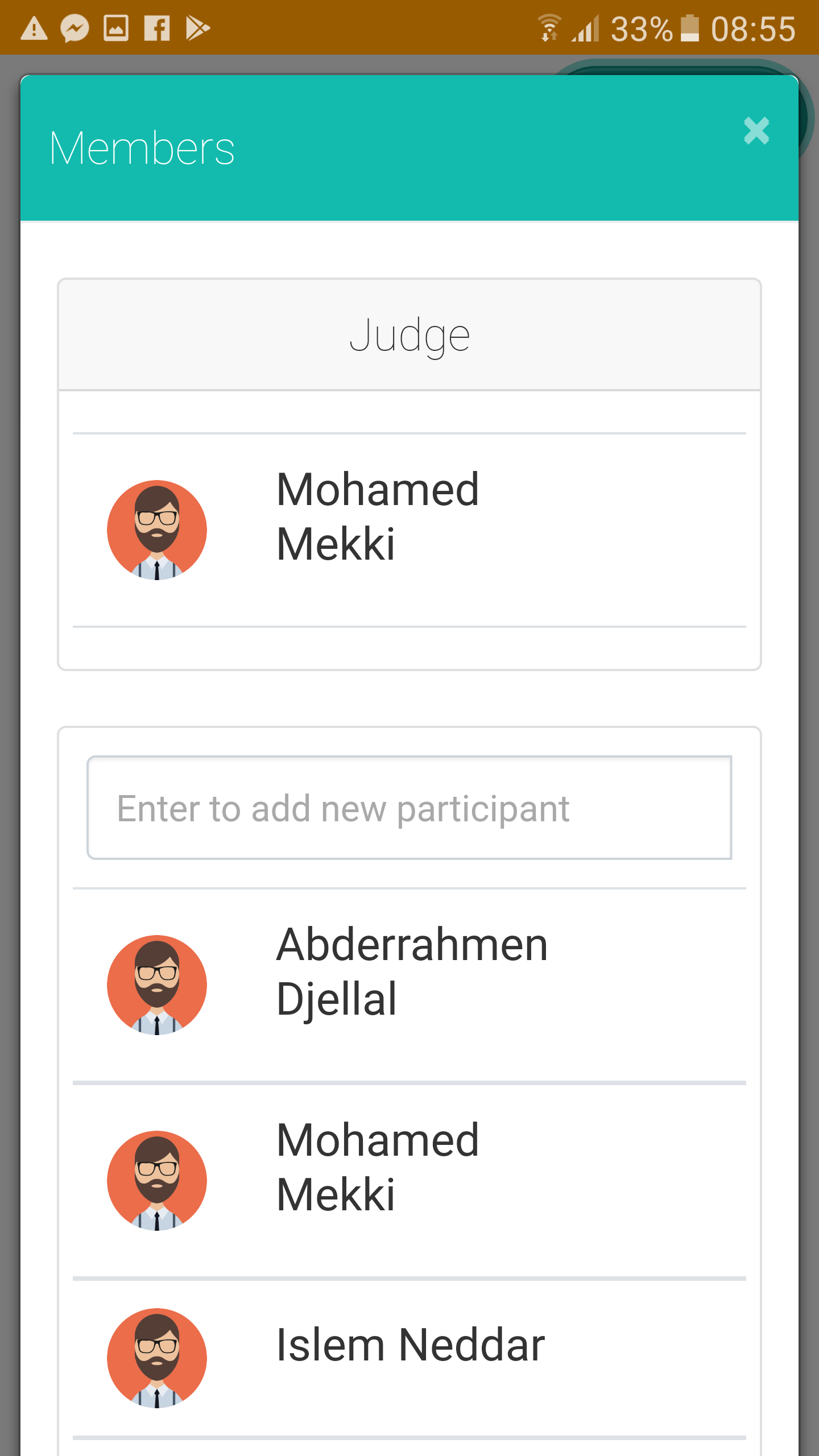Select participant Islem Neddar name
Image resolution: width=819 pixels, height=1456 pixels.
(411, 1345)
